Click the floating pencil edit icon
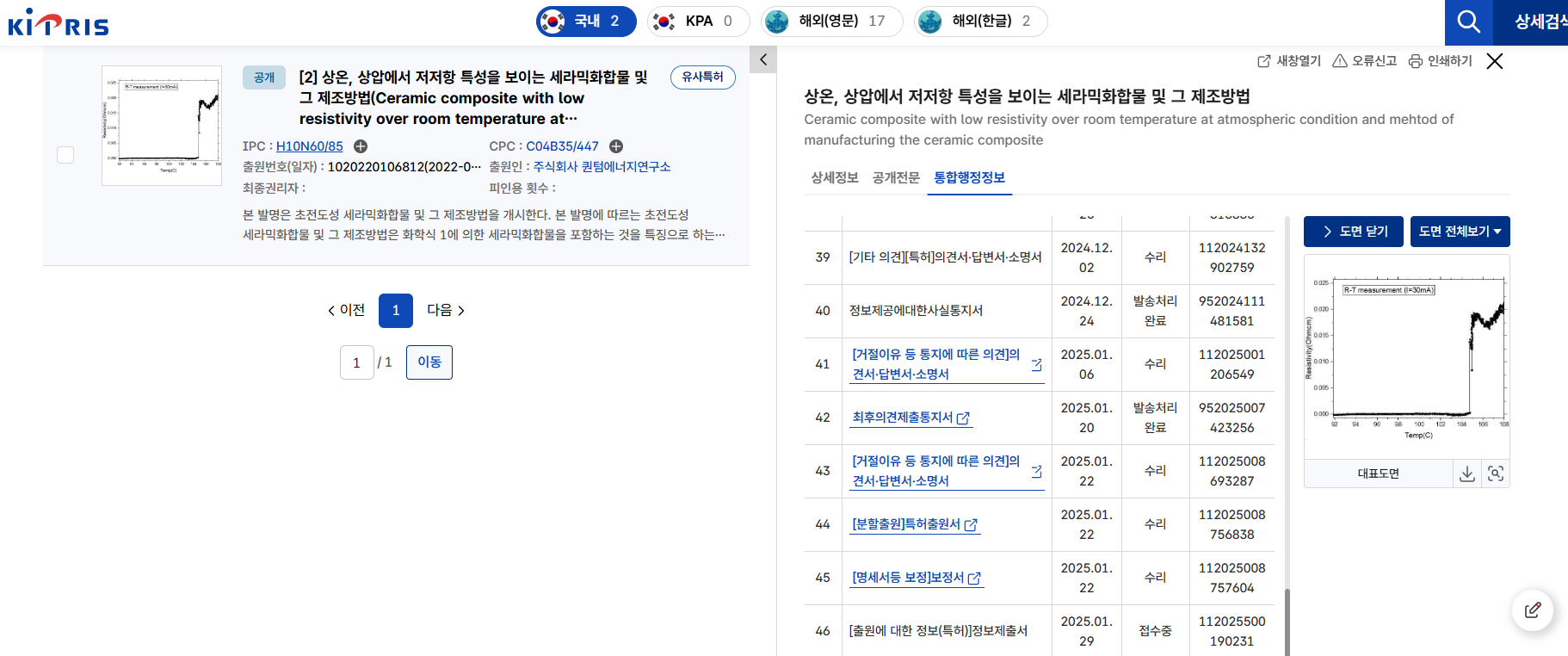The height and width of the screenshot is (656, 1568). point(1533,610)
